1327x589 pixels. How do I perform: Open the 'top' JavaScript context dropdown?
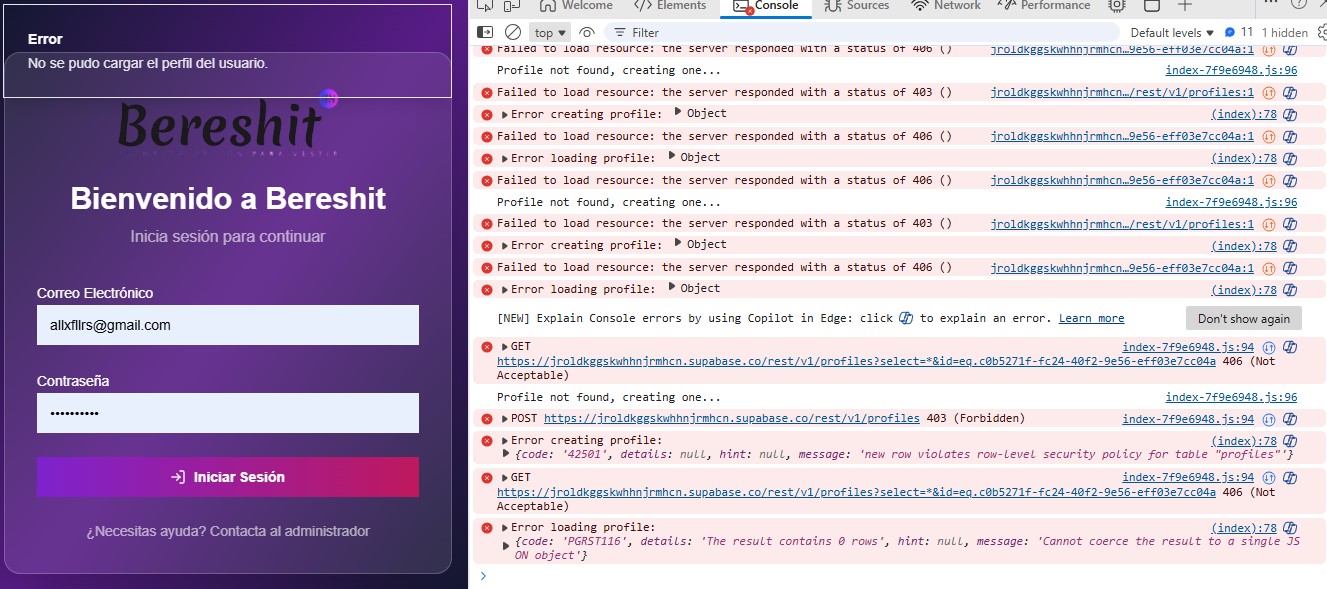(x=550, y=33)
